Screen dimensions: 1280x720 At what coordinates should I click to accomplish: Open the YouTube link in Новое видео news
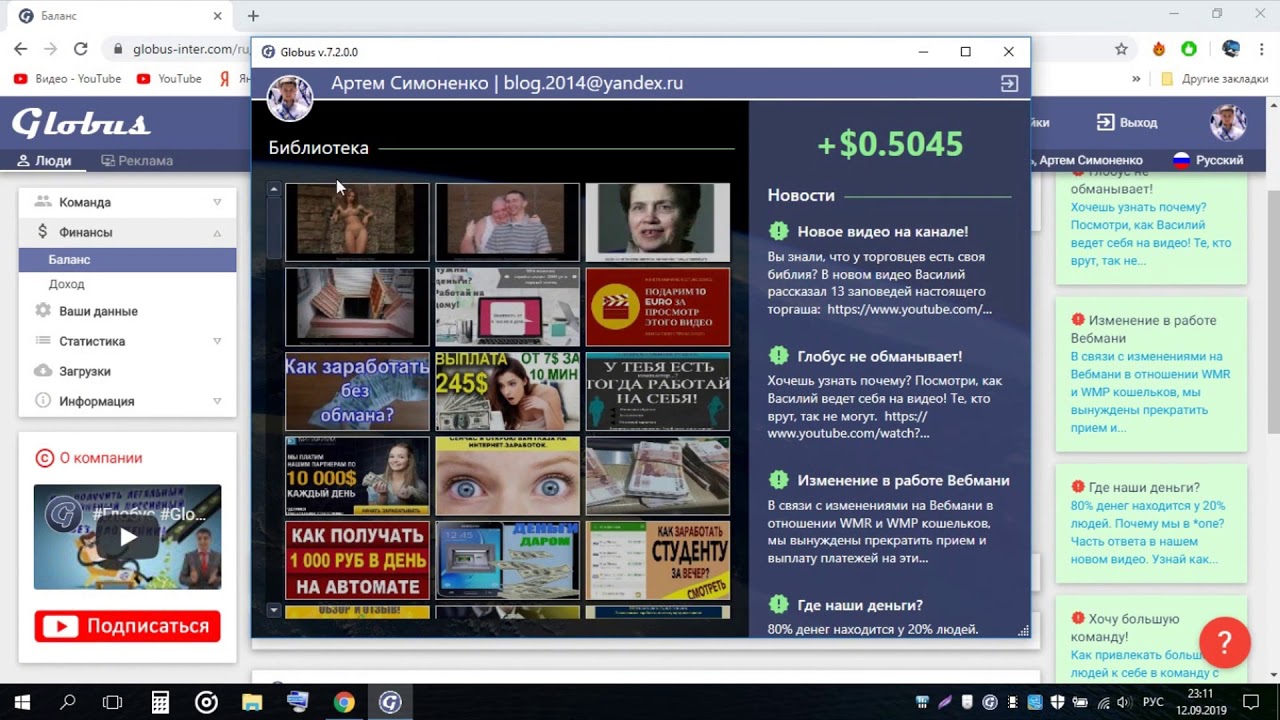[x=909, y=309]
